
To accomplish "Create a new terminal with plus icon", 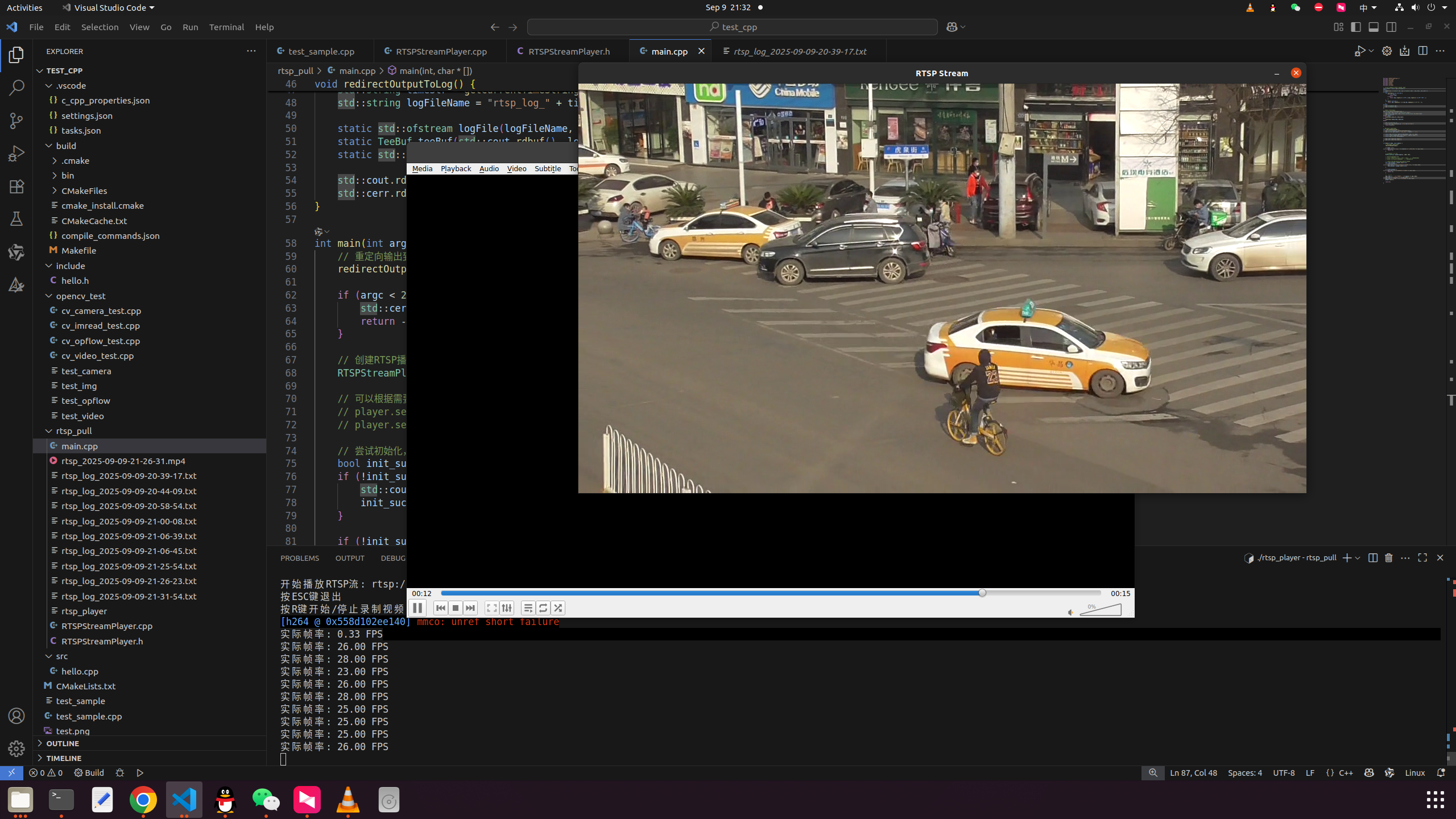I will [1346, 558].
